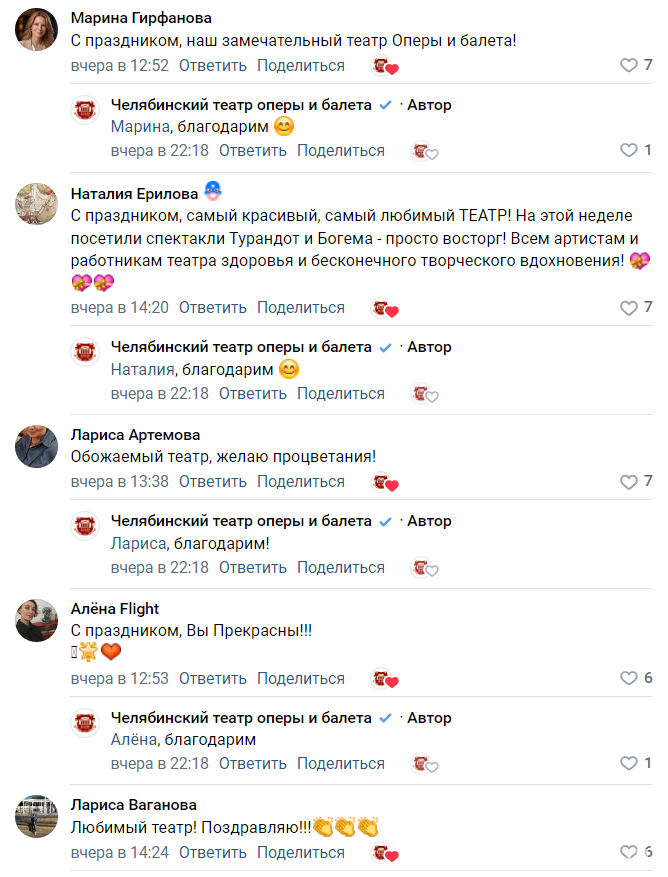
Task: Open Лариса Артемова's profile name link
Action: click(x=135, y=435)
